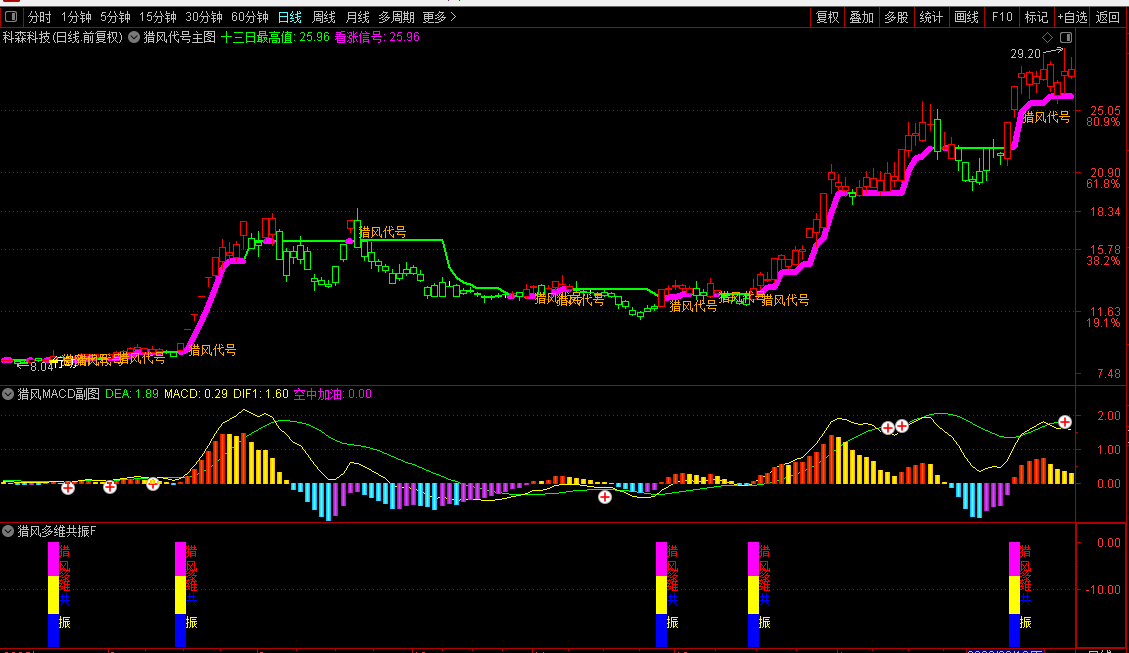The width and height of the screenshot is (1129, 653).
Task: Open the 更多 periods dropdown
Action: 439,17
